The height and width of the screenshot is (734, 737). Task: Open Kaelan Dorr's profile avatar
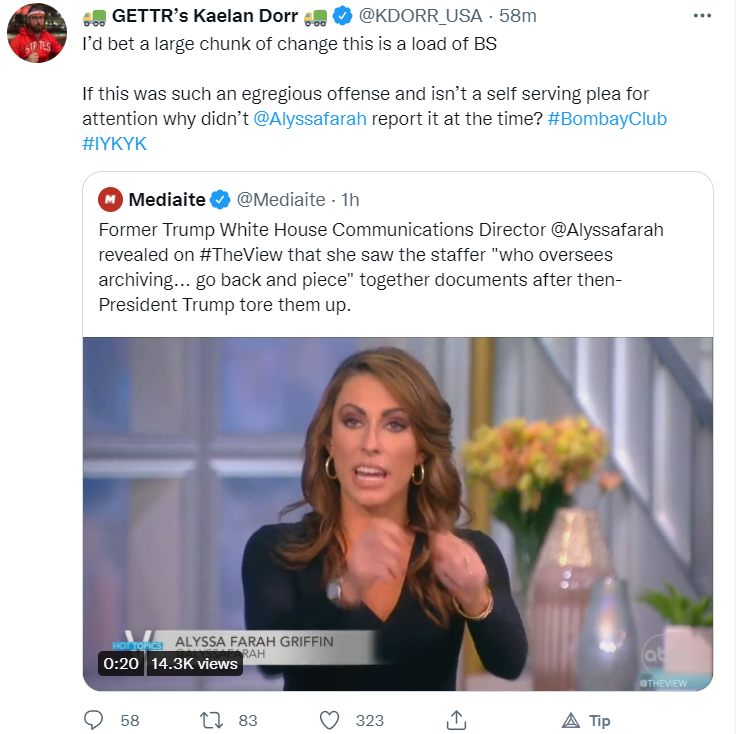37,33
